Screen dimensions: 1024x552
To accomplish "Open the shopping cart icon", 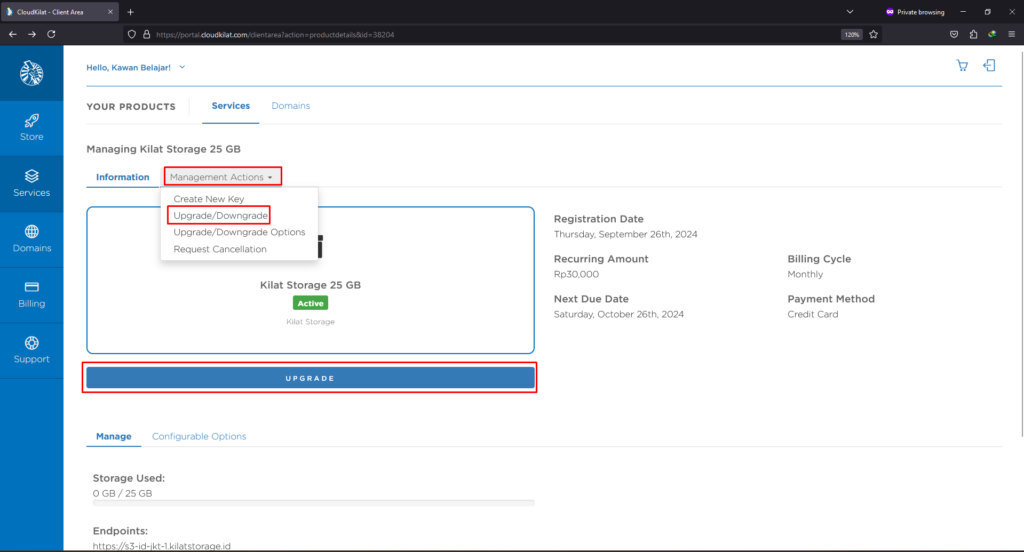I will [962, 66].
